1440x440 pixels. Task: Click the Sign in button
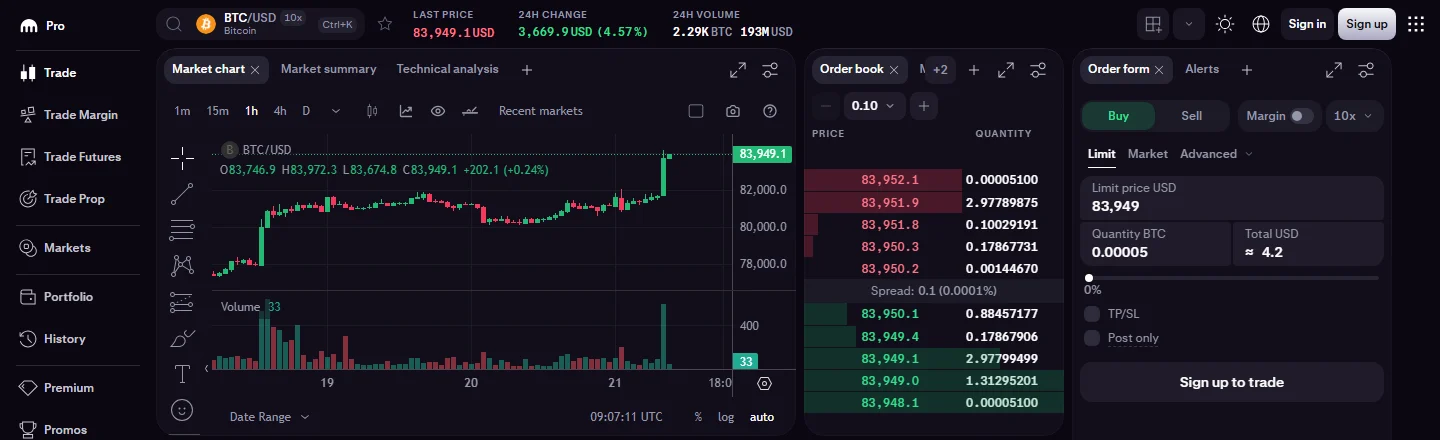click(x=1307, y=24)
